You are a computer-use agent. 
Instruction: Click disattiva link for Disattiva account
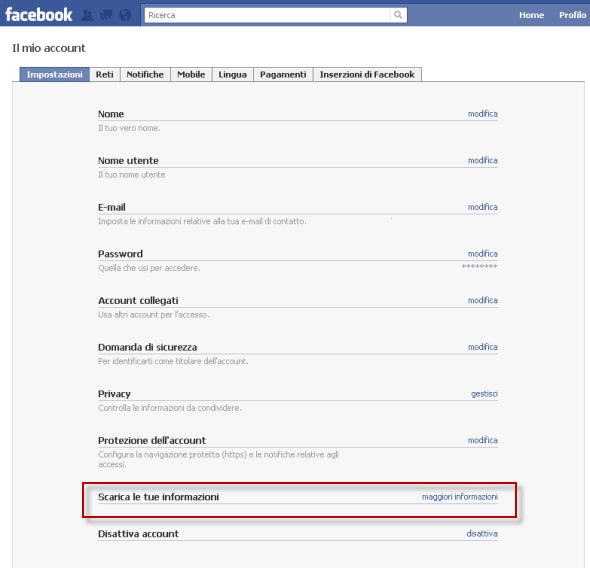482,533
